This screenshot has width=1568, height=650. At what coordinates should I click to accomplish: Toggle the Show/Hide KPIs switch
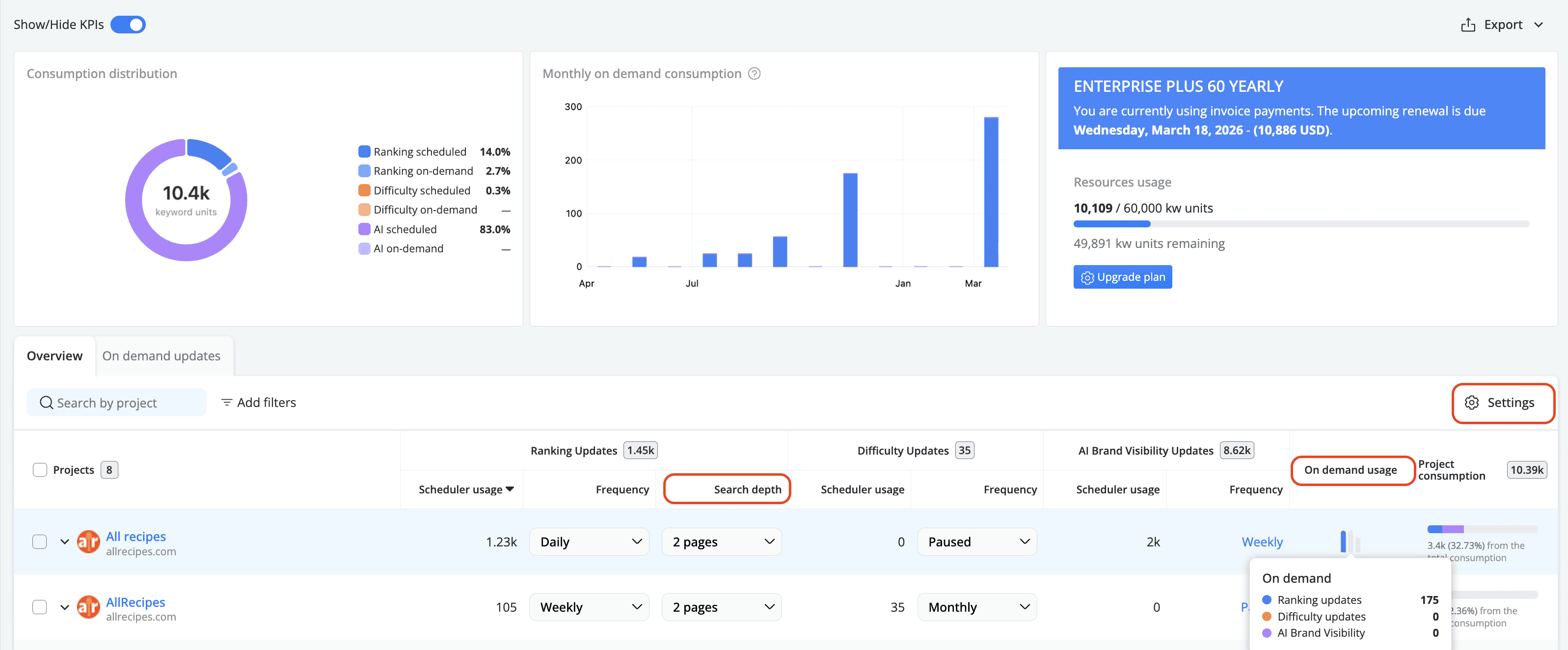[128, 25]
